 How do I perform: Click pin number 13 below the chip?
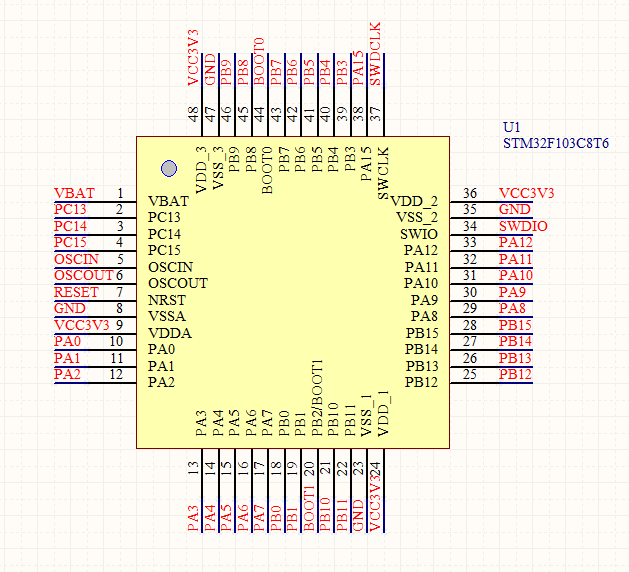point(193,469)
